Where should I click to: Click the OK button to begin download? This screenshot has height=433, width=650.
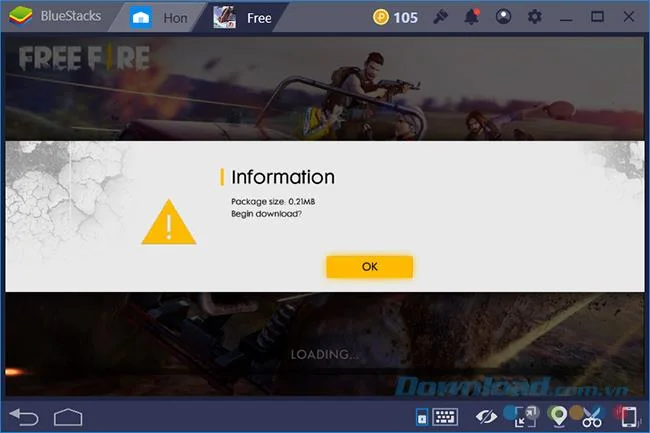pyautogui.click(x=369, y=266)
